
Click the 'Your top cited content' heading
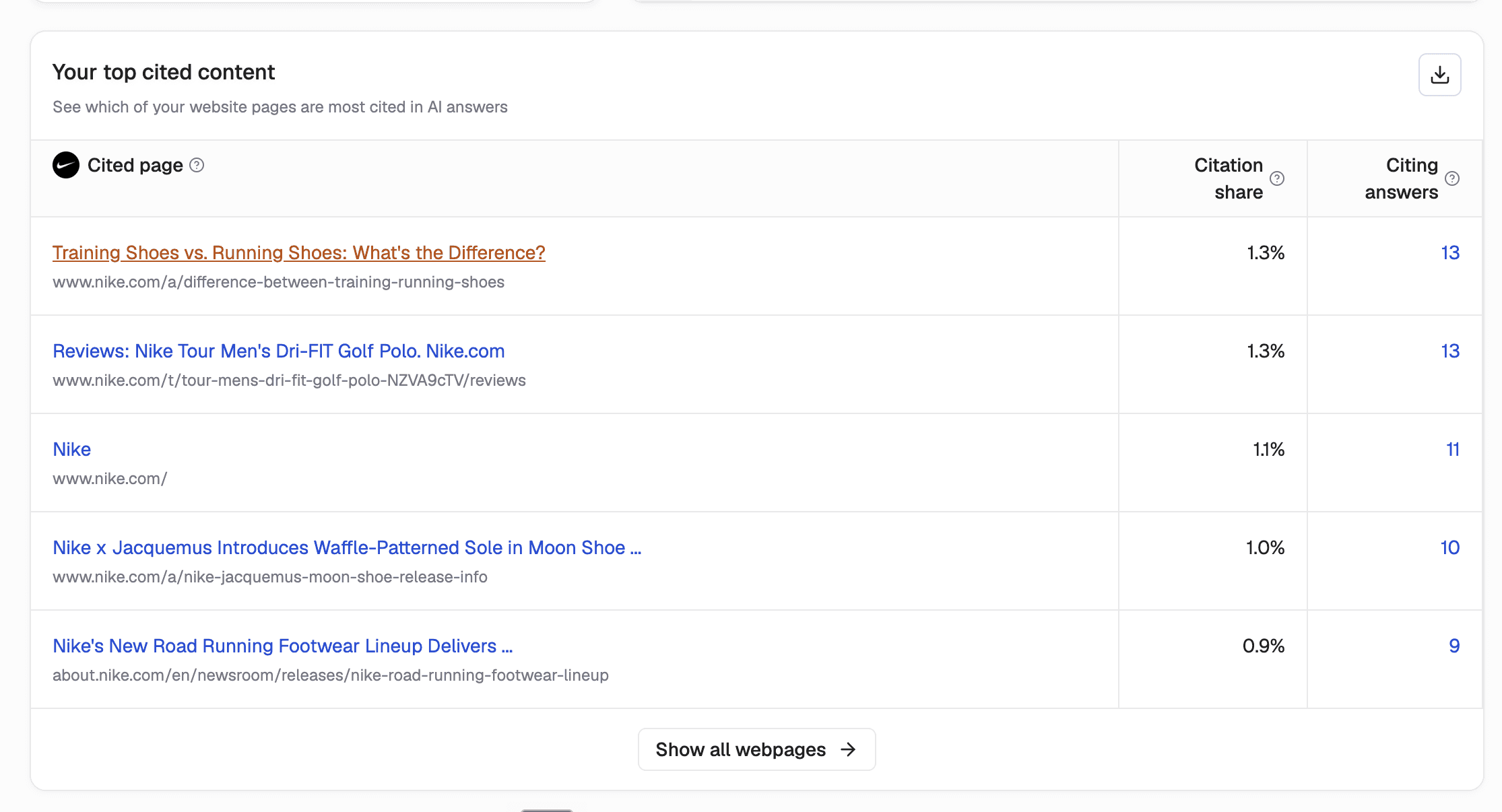(164, 72)
